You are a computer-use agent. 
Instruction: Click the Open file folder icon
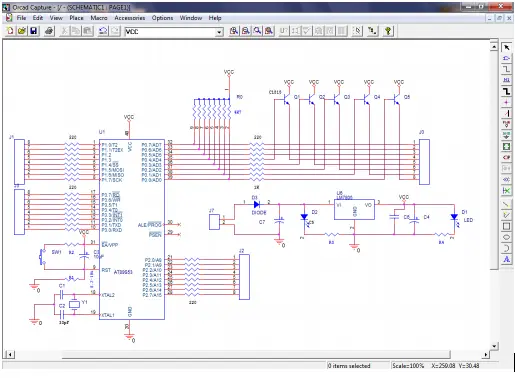22,31
